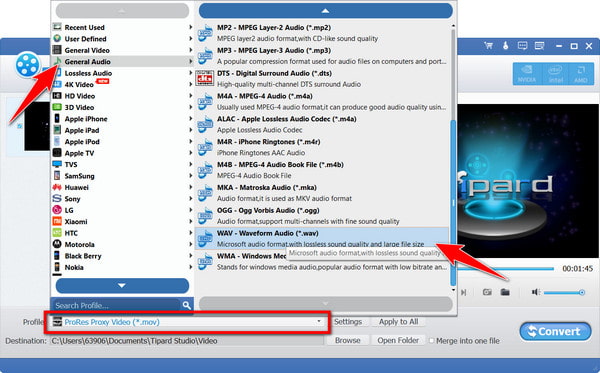Select the Apple iPad category
This screenshot has height=373, width=600.
[122, 130]
